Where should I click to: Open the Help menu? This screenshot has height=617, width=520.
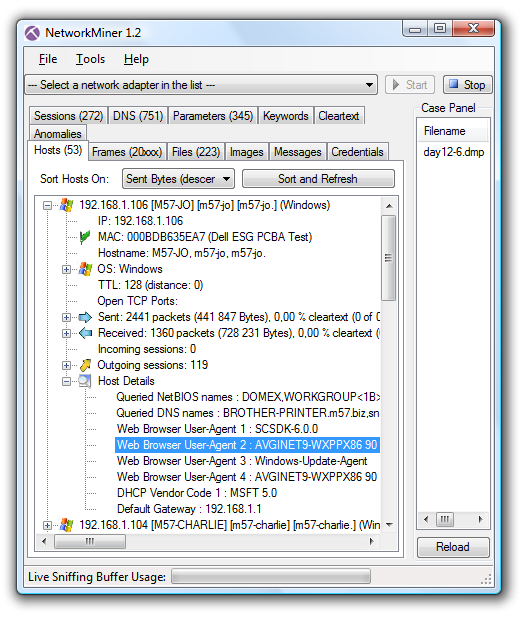click(x=136, y=59)
